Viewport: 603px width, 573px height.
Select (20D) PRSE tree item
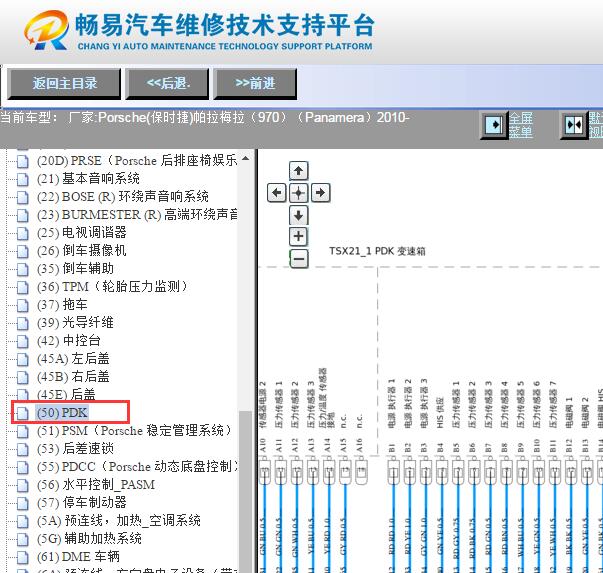(137, 160)
